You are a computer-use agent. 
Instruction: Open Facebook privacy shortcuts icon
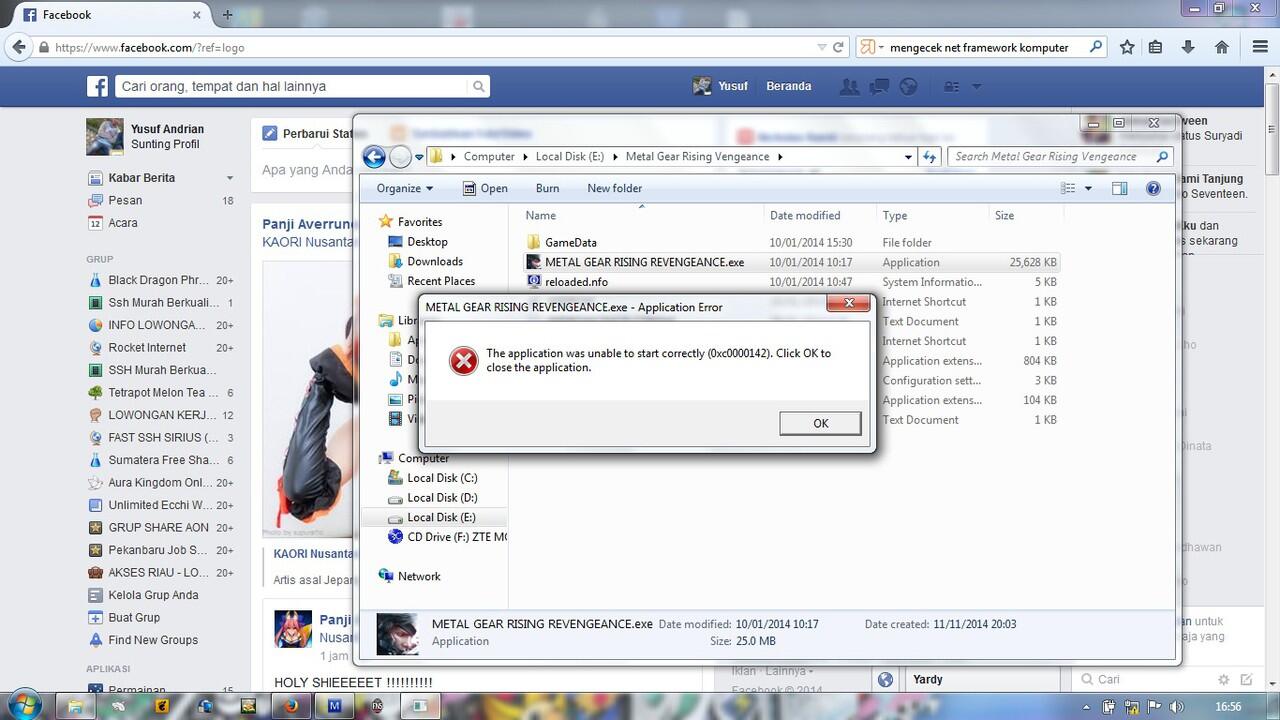[x=951, y=87]
